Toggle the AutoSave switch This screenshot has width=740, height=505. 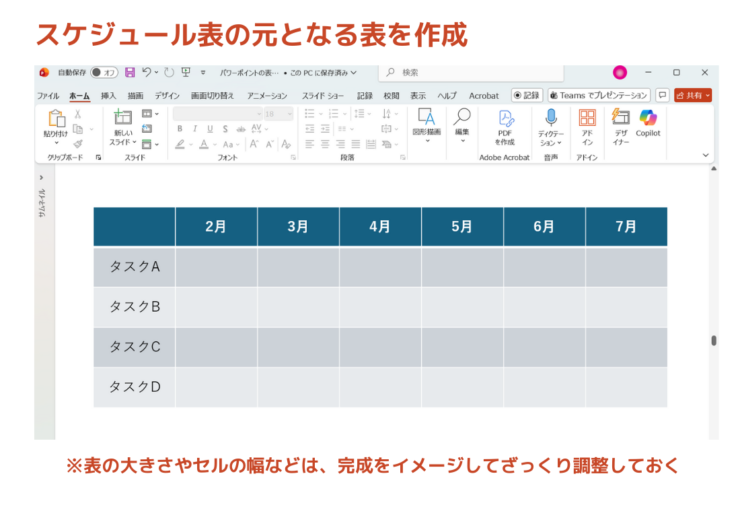point(104,72)
